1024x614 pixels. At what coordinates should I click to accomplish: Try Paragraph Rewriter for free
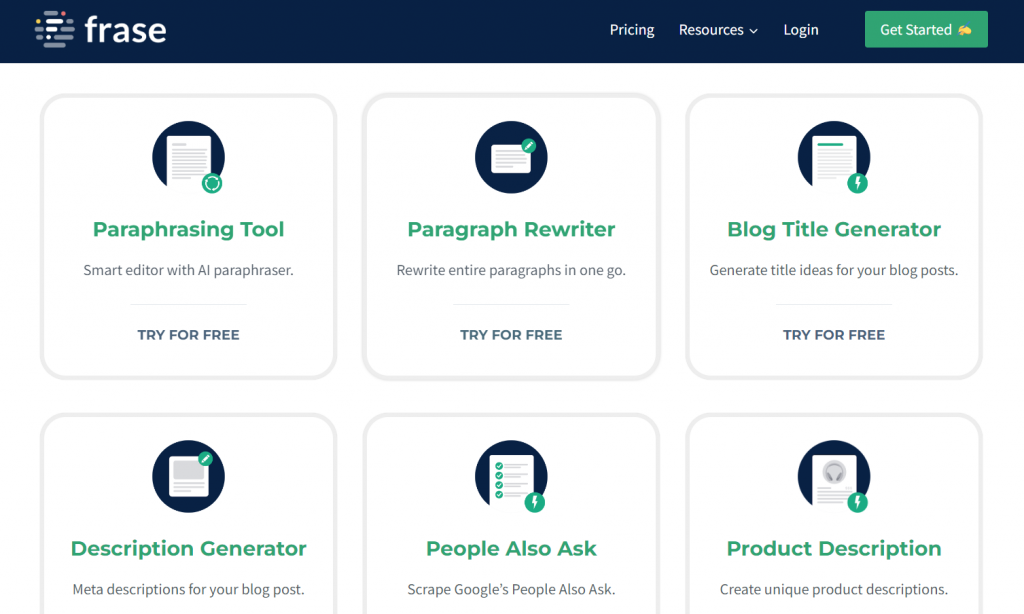coord(511,335)
